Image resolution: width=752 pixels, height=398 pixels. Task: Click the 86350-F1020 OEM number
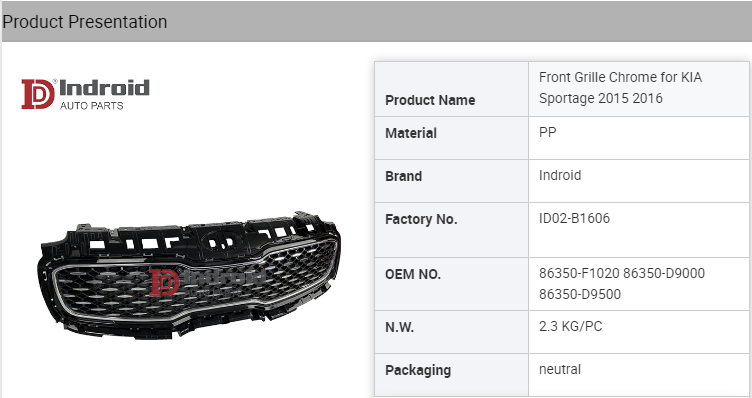(x=579, y=273)
